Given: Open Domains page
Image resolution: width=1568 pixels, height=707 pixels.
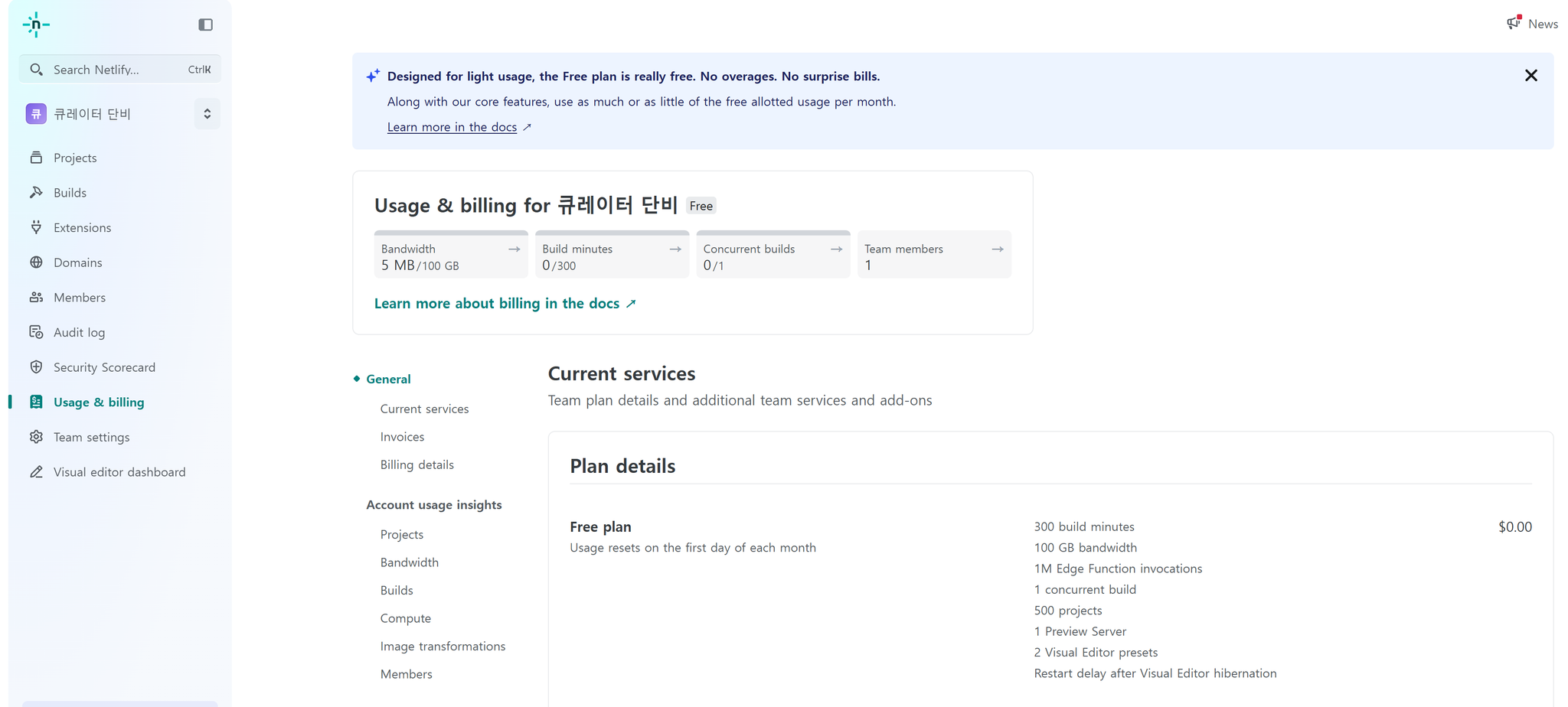Looking at the screenshot, I should pos(77,262).
